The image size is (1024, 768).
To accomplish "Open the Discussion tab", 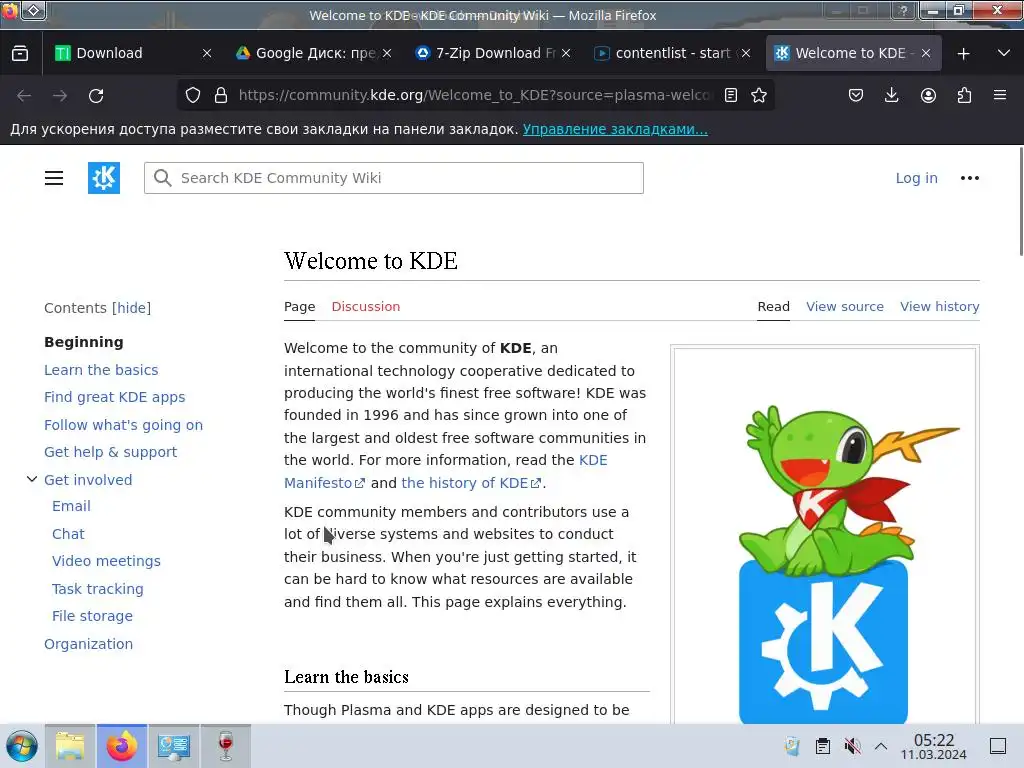I will (x=366, y=306).
